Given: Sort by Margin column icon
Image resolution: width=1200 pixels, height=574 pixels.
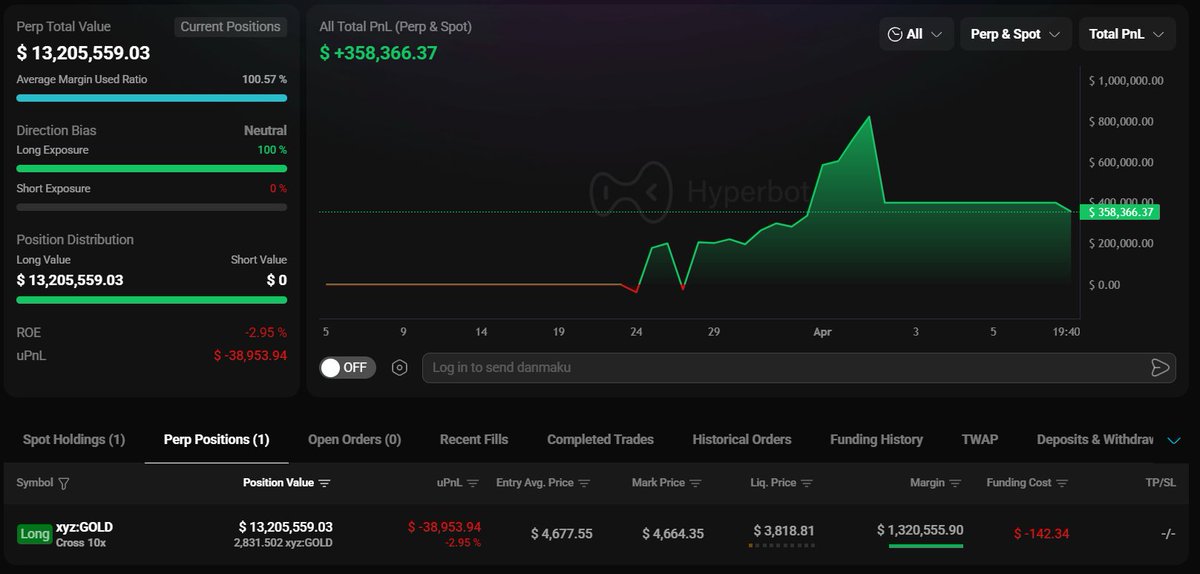Looking at the screenshot, I should (955, 483).
